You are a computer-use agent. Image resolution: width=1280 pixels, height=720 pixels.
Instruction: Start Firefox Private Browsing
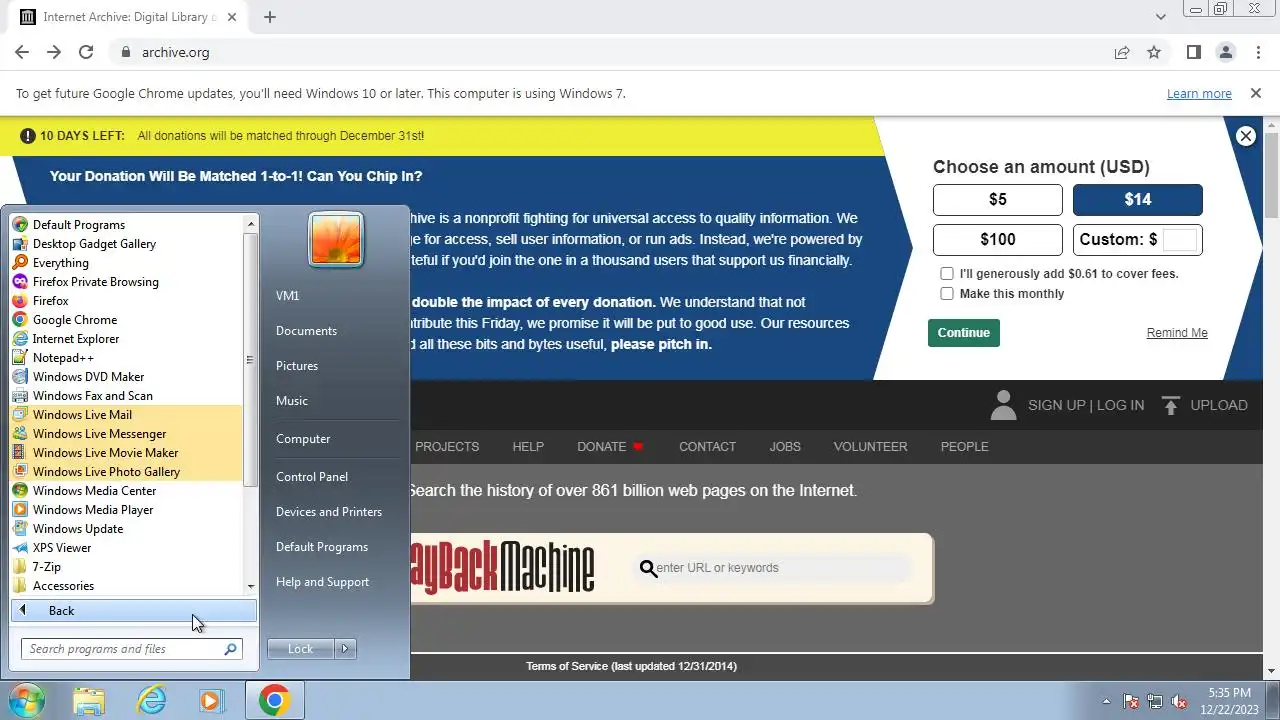pyautogui.click(x=95, y=282)
